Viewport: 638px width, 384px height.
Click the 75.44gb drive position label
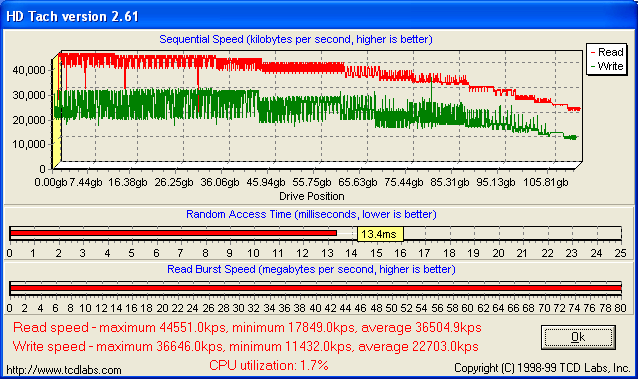tap(404, 182)
